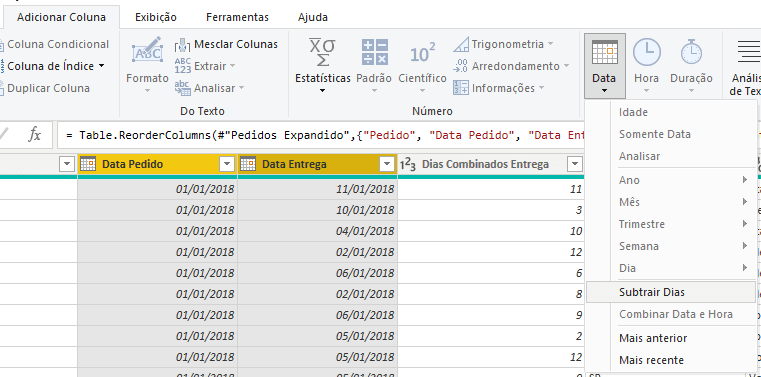Select Combinar Data e Hora menu entry
This screenshot has width=761, height=377.
coord(671,314)
